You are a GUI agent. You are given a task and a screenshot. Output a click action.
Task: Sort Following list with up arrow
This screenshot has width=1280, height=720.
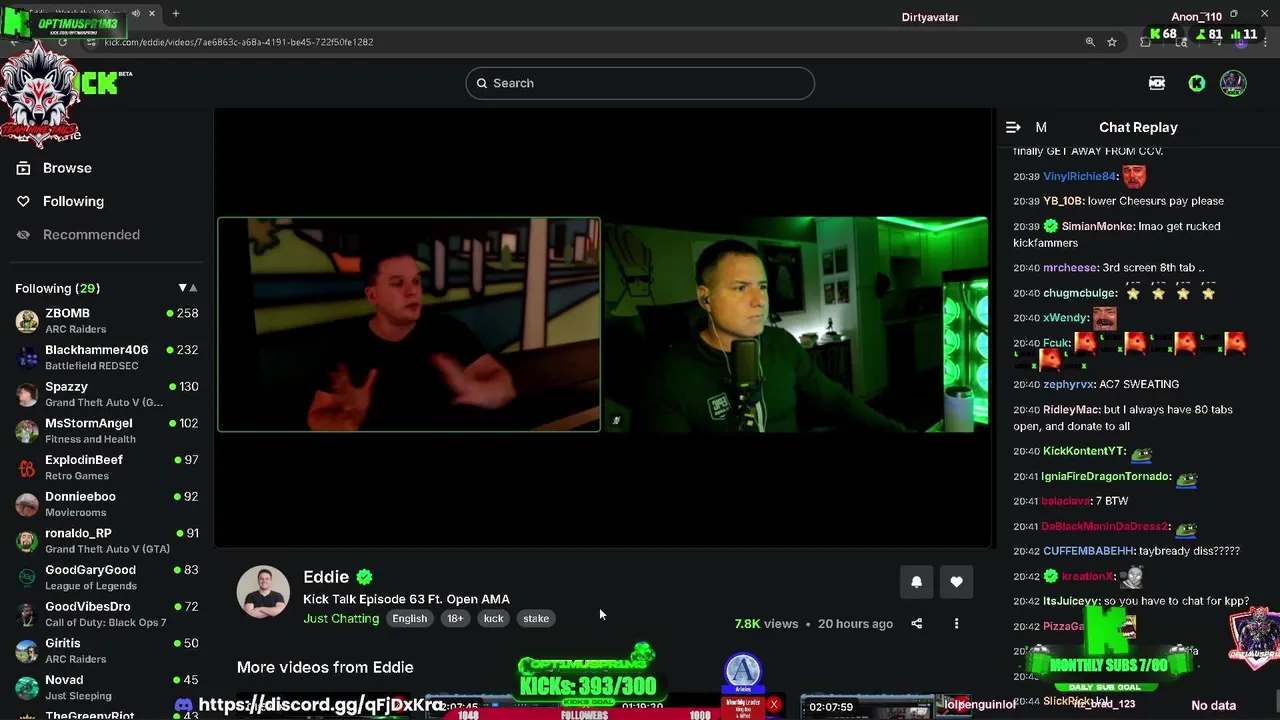[193, 288]
